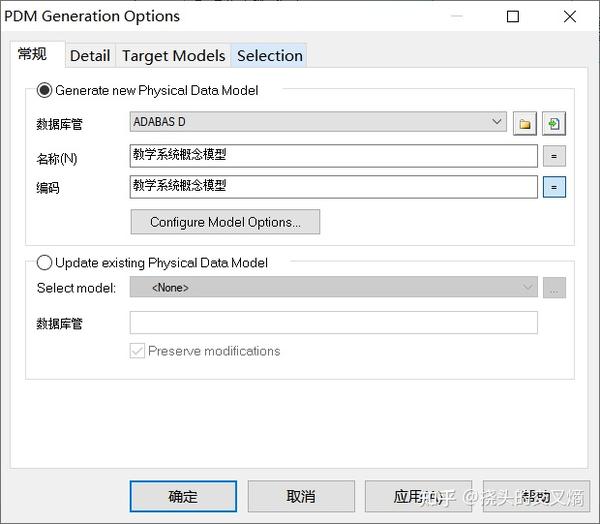Click the equals button next to 名称(N) field
The height and width of the screenshot is (524, 600).
click(554, 156)
